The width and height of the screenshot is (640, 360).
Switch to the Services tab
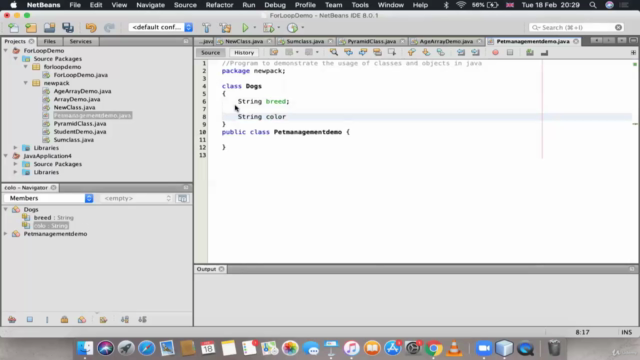coord(80,41)
